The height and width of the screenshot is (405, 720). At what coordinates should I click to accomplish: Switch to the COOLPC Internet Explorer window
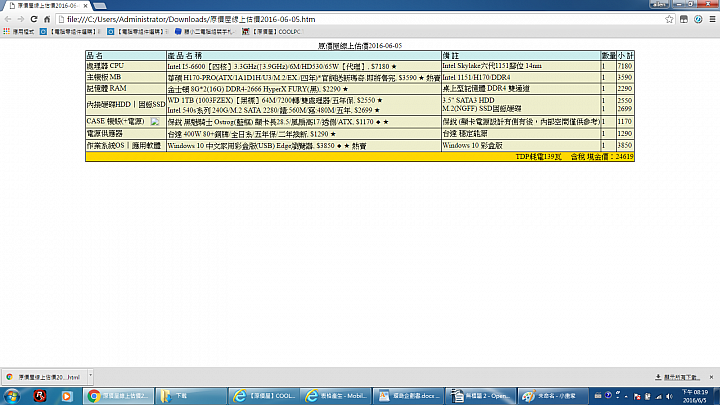264,396
